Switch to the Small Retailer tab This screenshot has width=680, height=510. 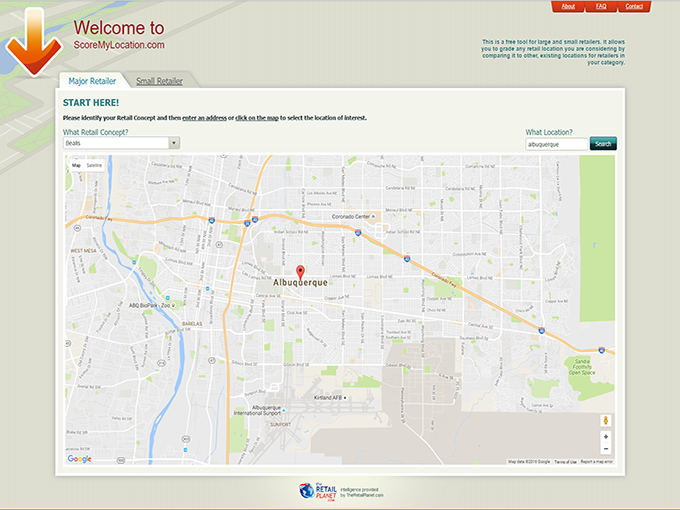point(159,81)
